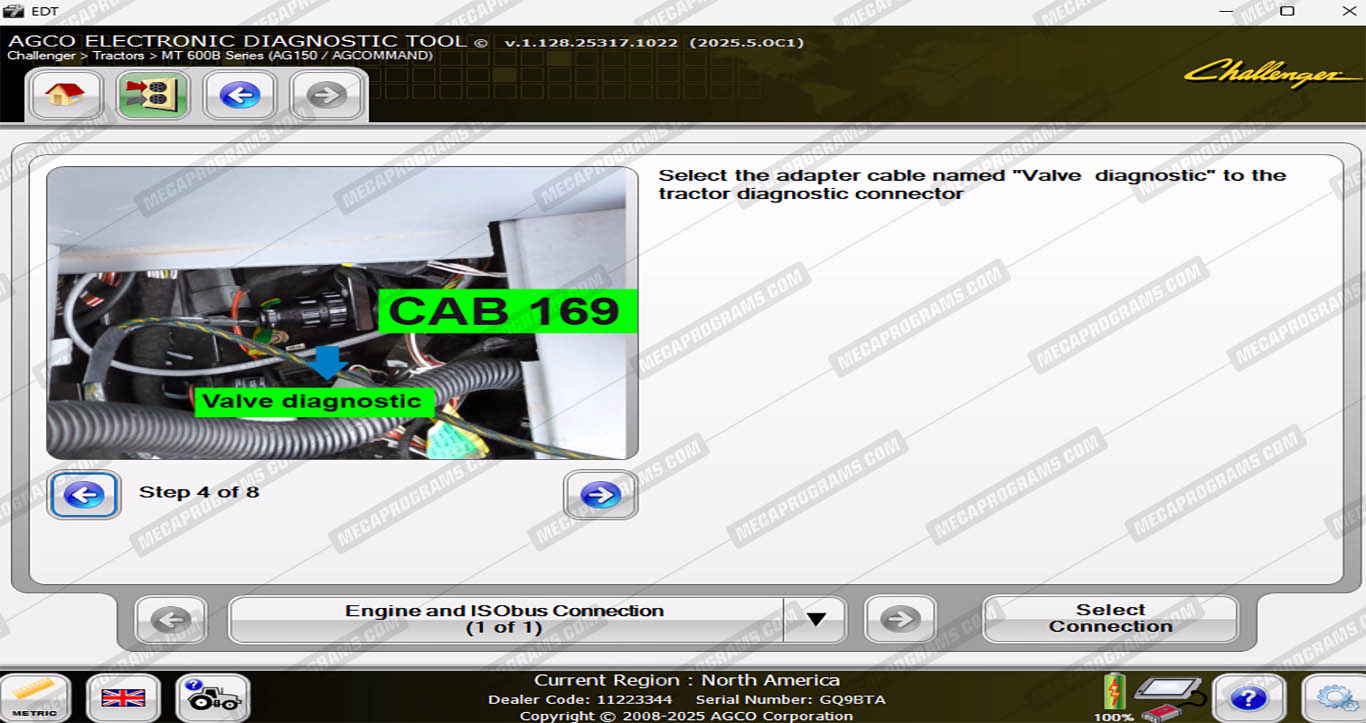Screen dimensions: 1366x723
Task: Check the battery level indicator at 100%
Action: coord(1113,697)
